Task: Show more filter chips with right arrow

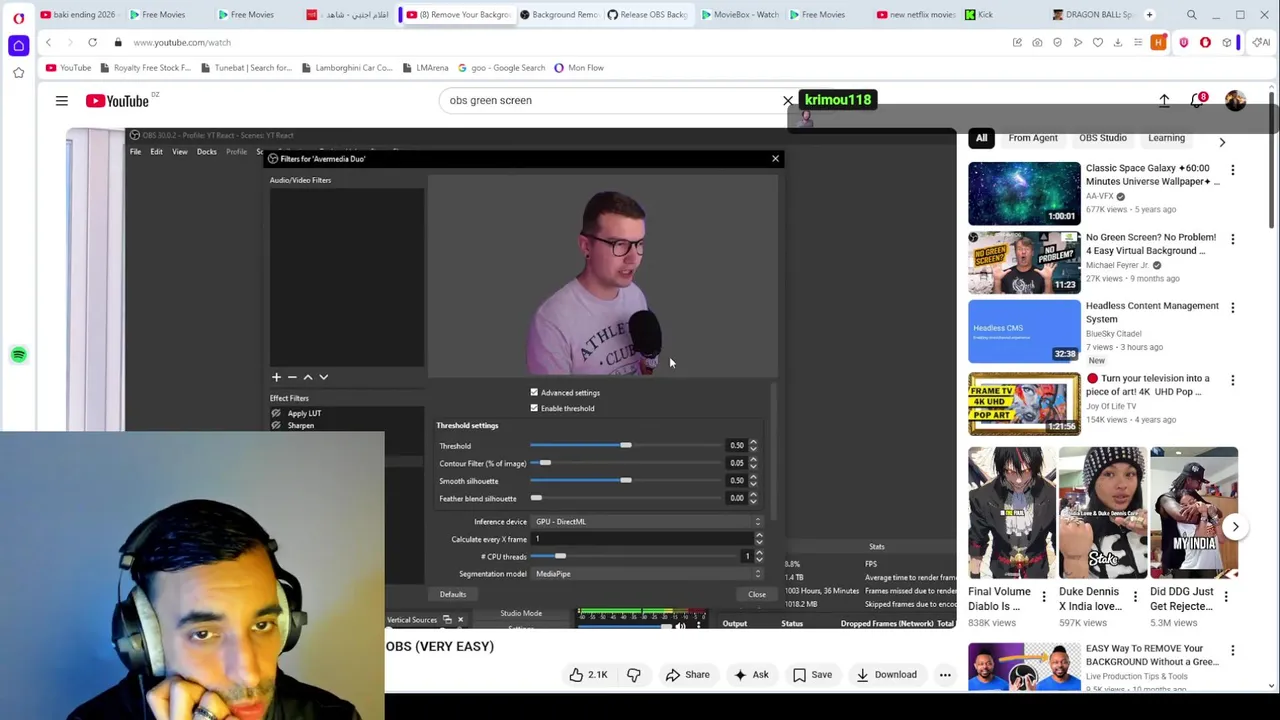Action: [x=1222, y=142]
